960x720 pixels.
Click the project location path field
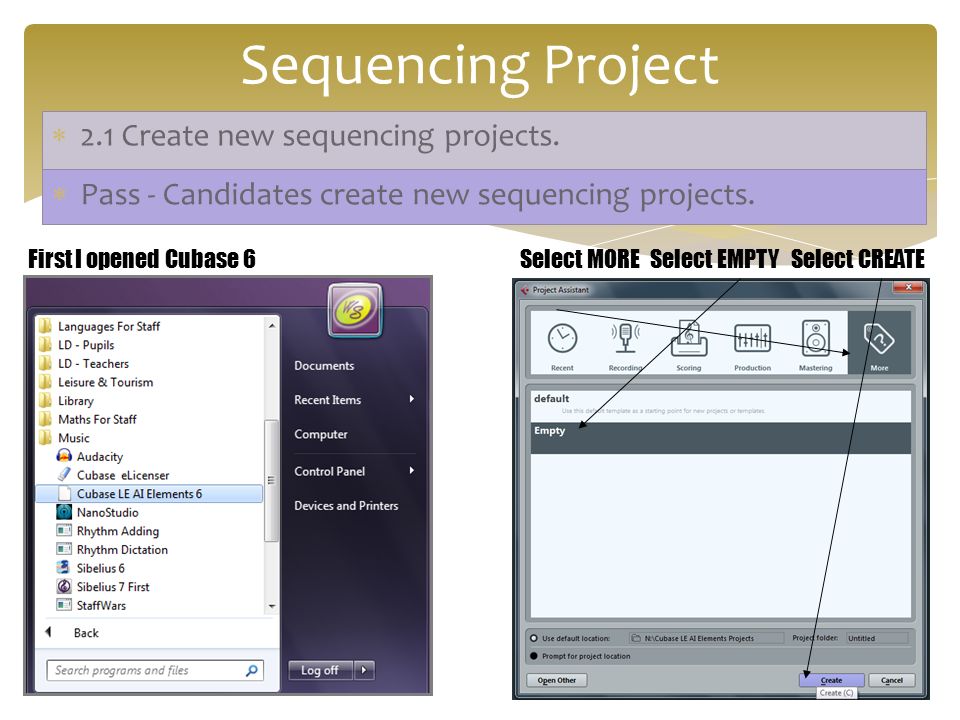pyautogui.click(x=707, y=638)
